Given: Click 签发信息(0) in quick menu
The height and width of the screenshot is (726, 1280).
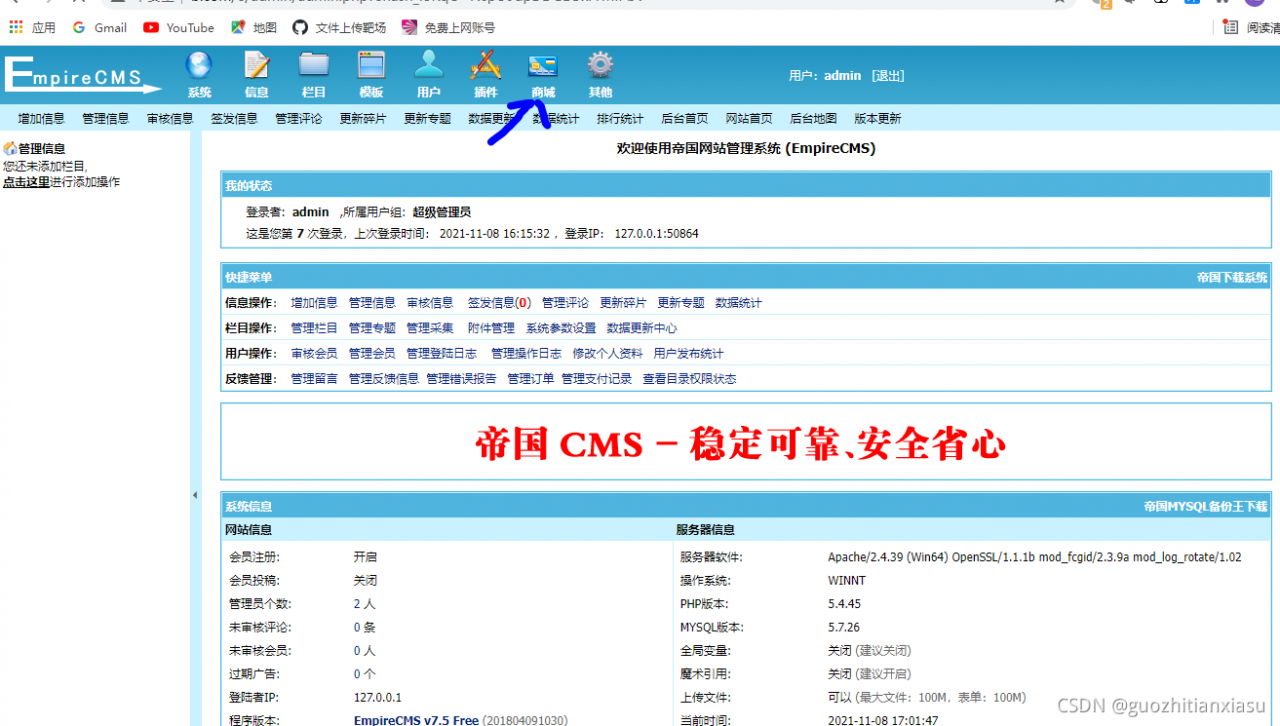Looking at the screenshot, I should pos(499,302).
